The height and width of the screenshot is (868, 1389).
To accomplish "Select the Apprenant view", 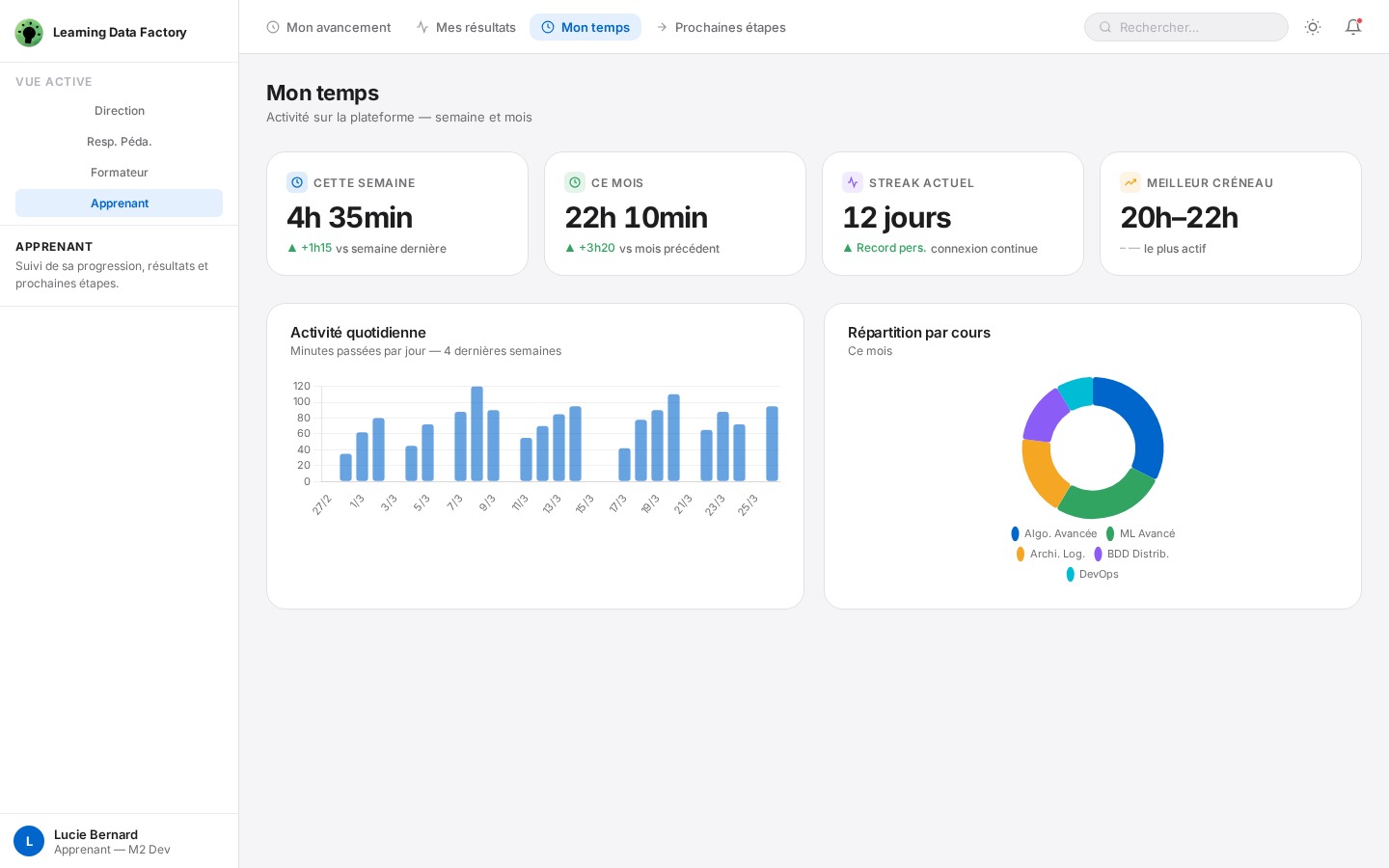I will [120, 203].
